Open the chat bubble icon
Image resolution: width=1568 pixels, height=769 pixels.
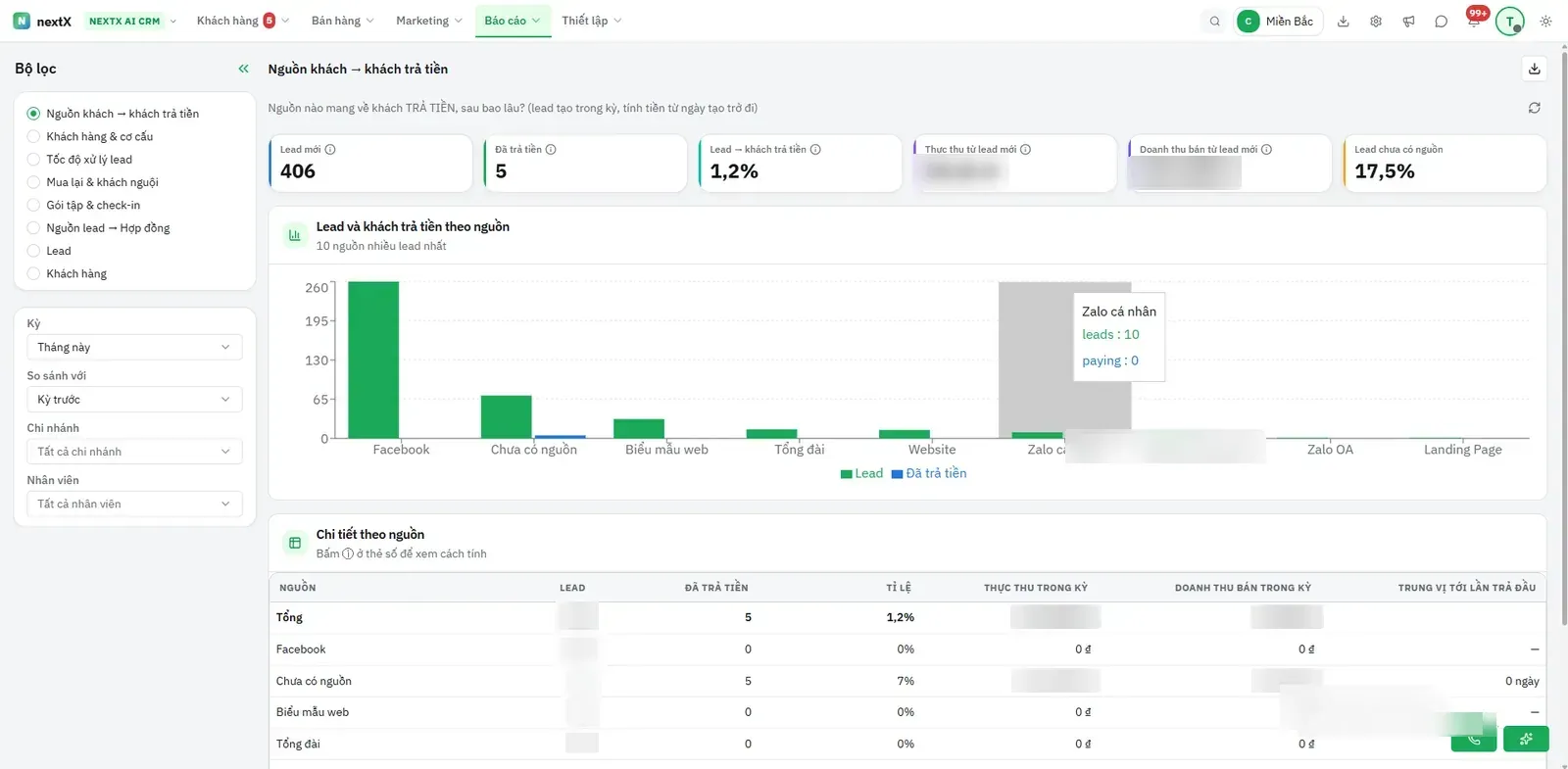point(1441,22)
